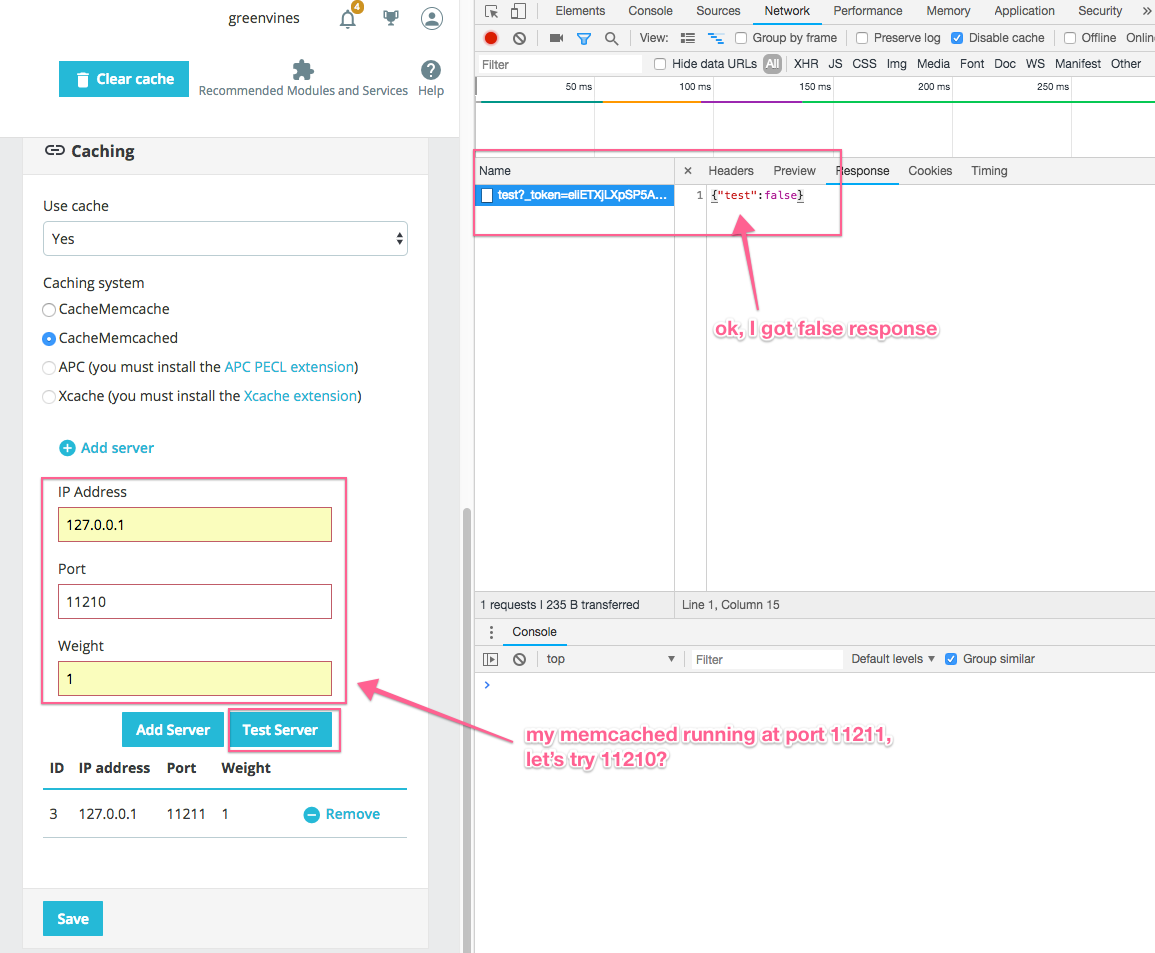The width and height of the screenshot is (1155, 953).
Task: Click the trophy icon in header
Action: click(x=391, y=18)
